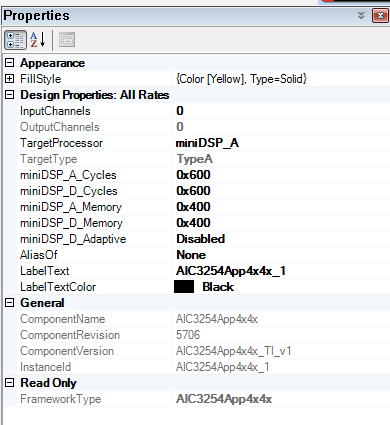Open Properties panel options chevron
The height and width of the screenshot is (425, 390).
pos(361,15)
